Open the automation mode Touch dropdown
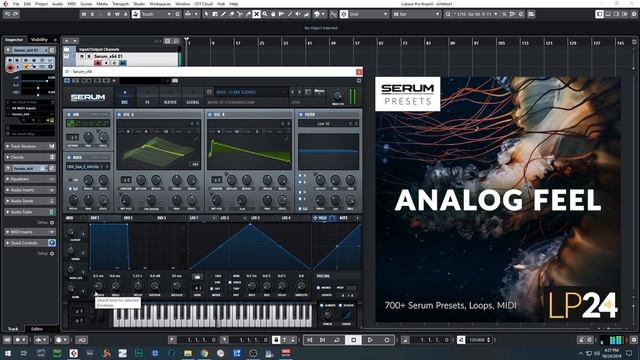Image resolution: width=640 pixels, height=360 pixels. (x=156, y=14)
